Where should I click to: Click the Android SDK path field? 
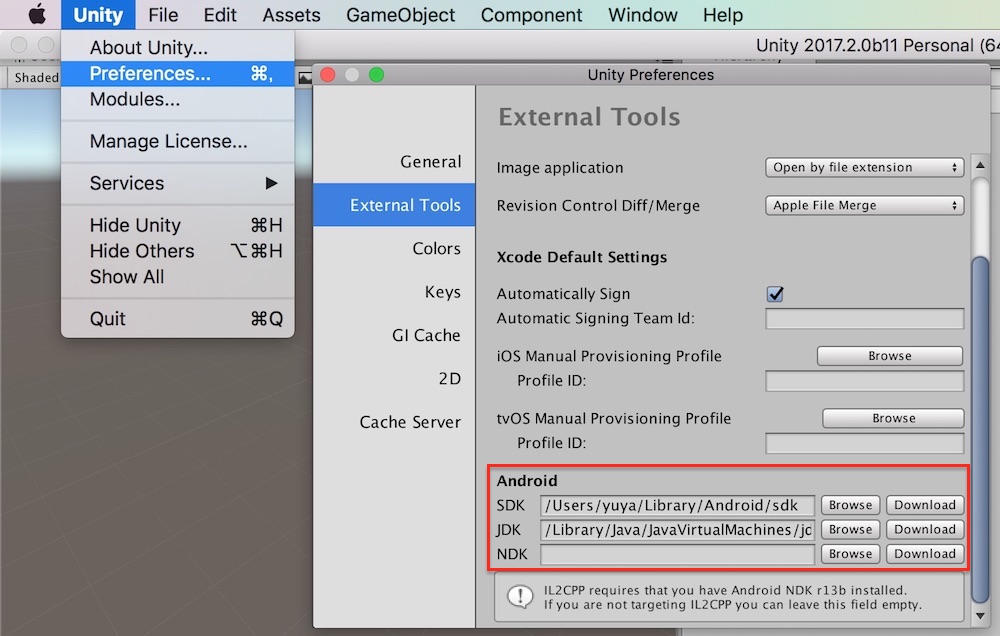coord(677,505)
